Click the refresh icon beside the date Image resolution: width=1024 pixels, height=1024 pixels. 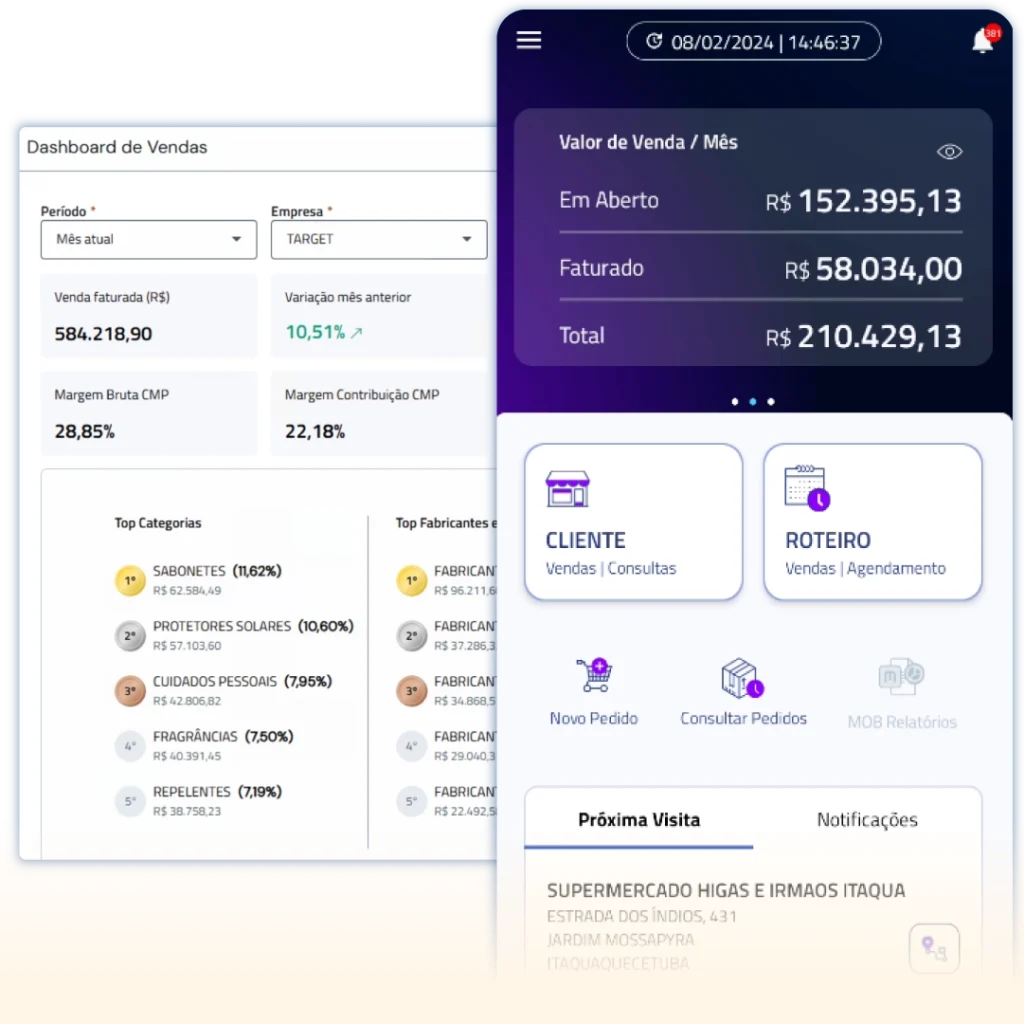click(654, 42)
